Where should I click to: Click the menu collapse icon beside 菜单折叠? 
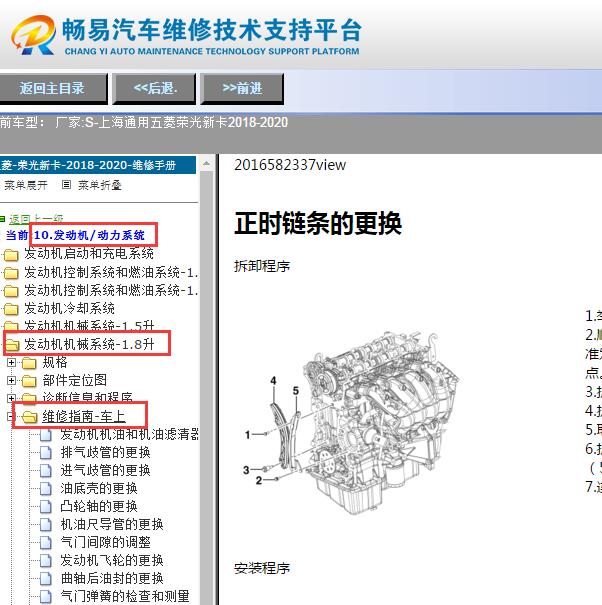pyautogui.click(x=66, y=185)
